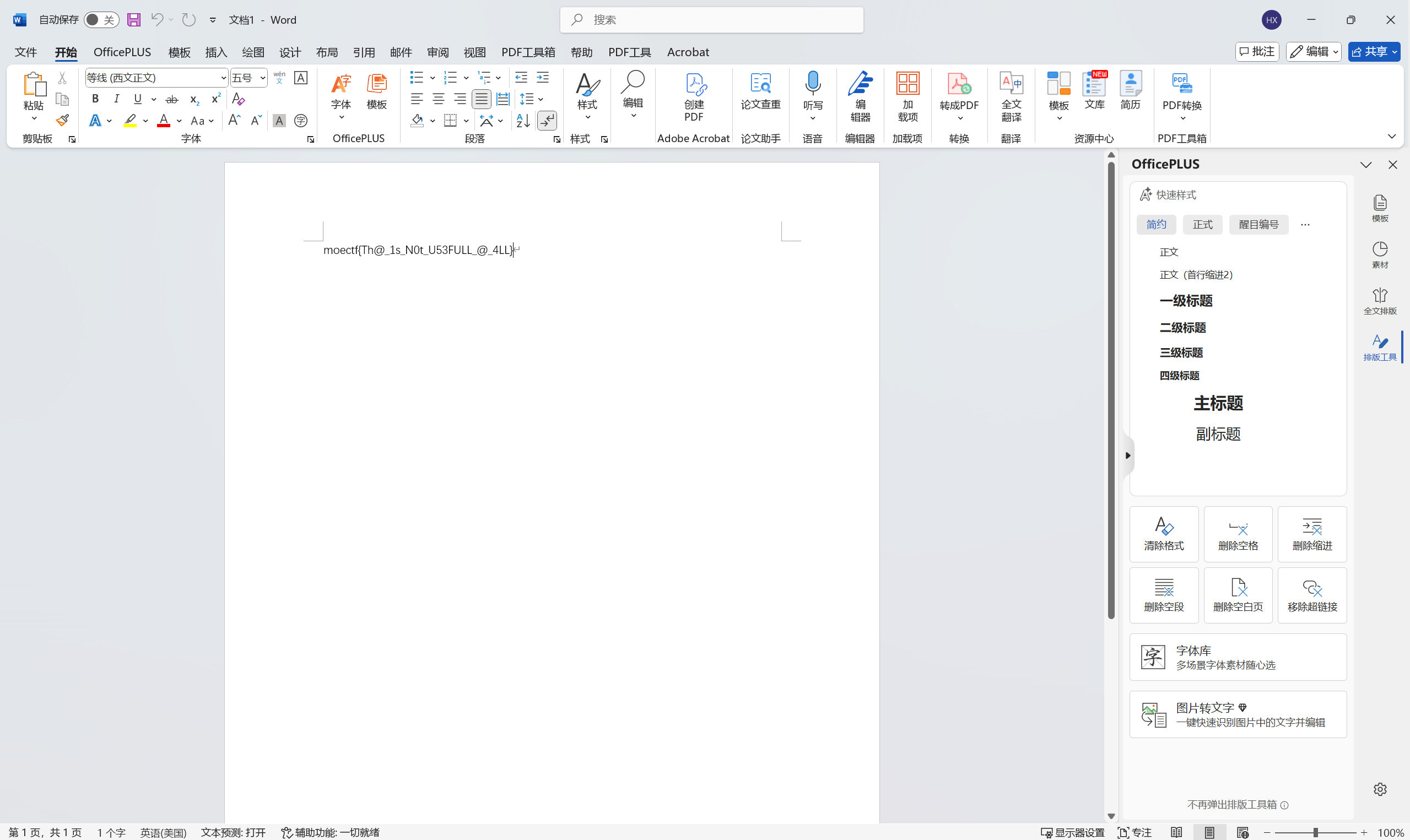This screenshot has height=840, width=1410.
Task: Toggle Italic formatting
Action: [x=117, y=99]
